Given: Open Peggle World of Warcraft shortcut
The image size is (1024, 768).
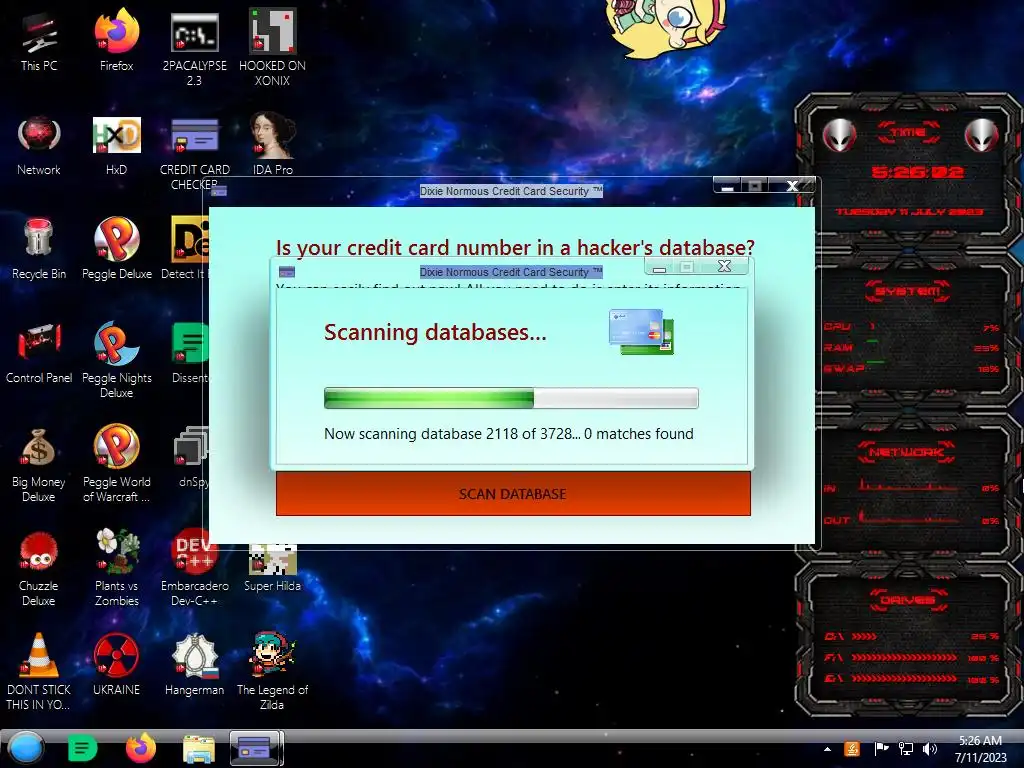Looking at the screenshot, I should click(116, 463).
